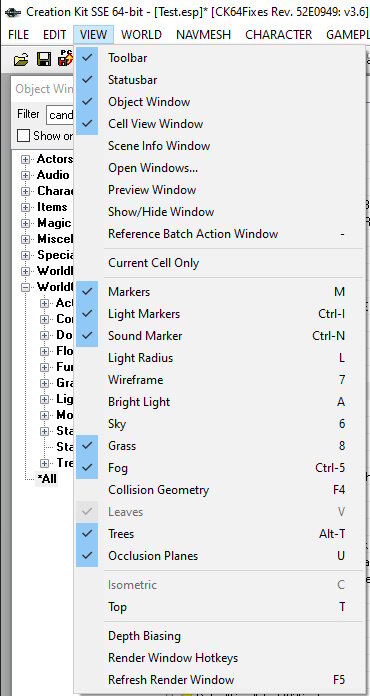Open Depth Biasing settings

point(220,636)
